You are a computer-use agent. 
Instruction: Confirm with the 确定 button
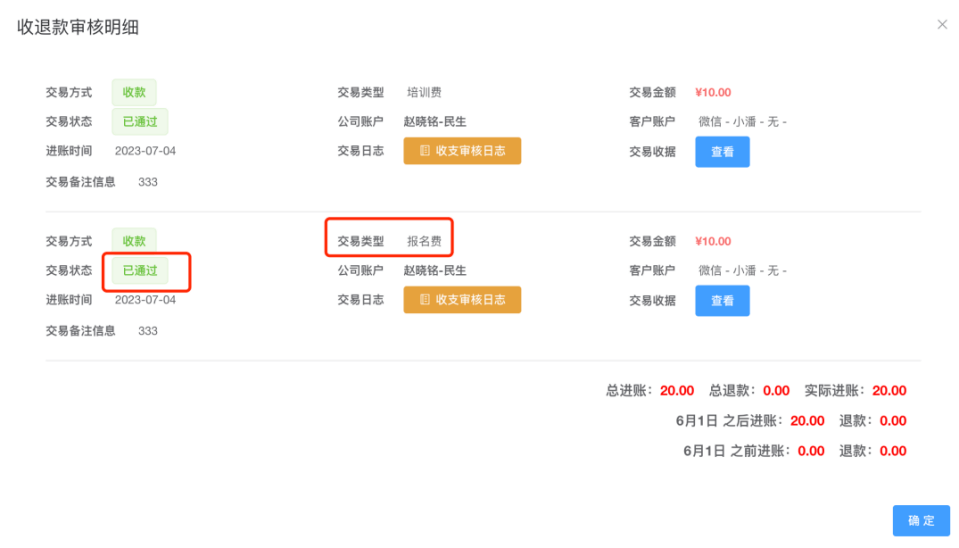(921, 521)
